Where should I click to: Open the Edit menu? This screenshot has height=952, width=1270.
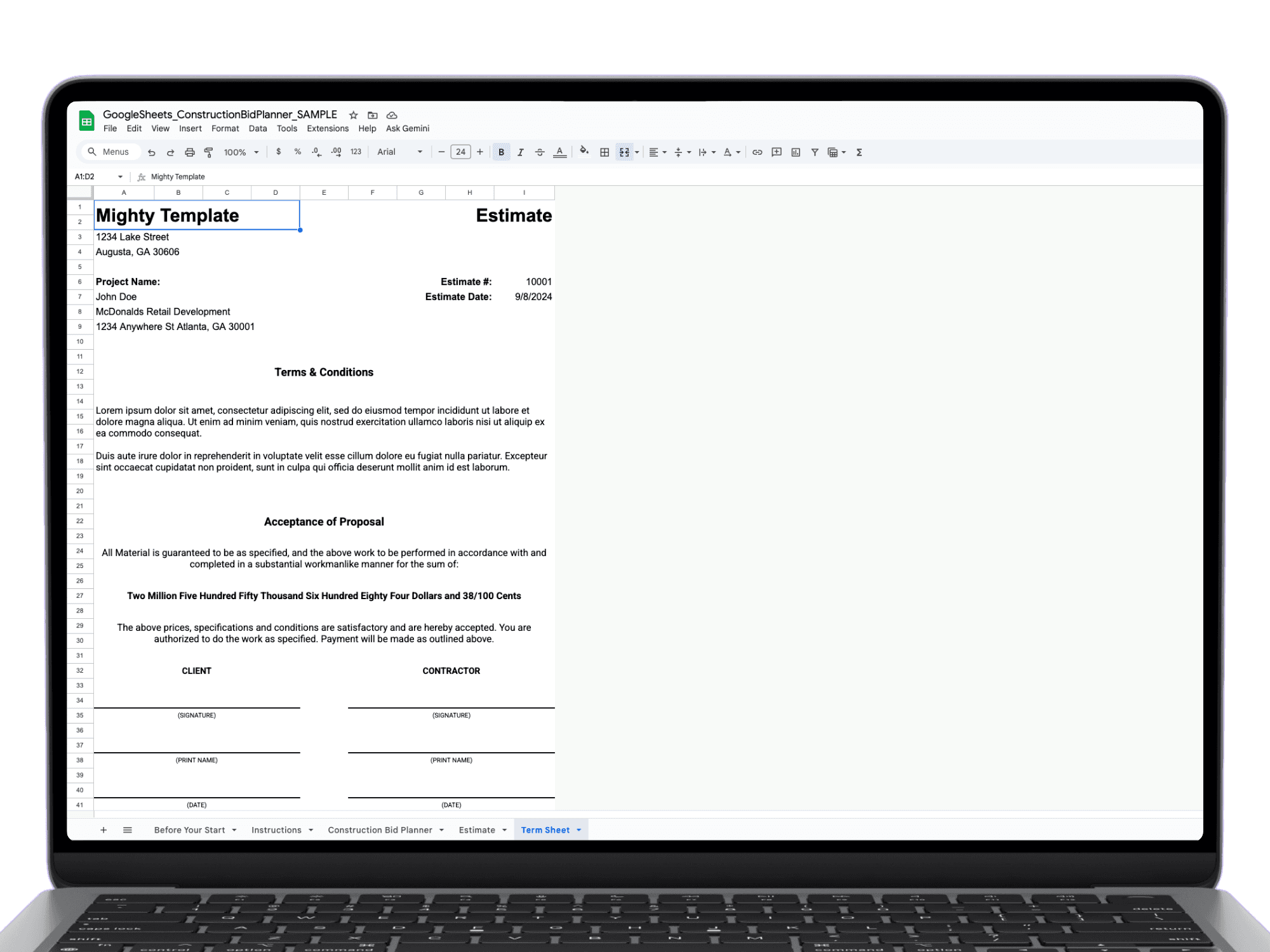coord(134,129)
